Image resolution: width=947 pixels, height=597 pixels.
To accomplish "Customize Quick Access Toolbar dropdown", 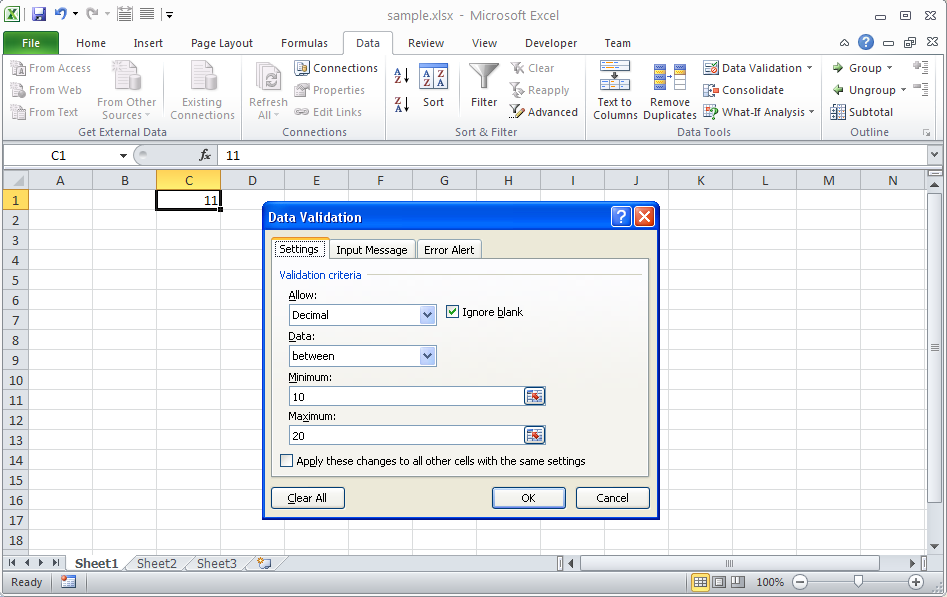I will coord(169,15).
